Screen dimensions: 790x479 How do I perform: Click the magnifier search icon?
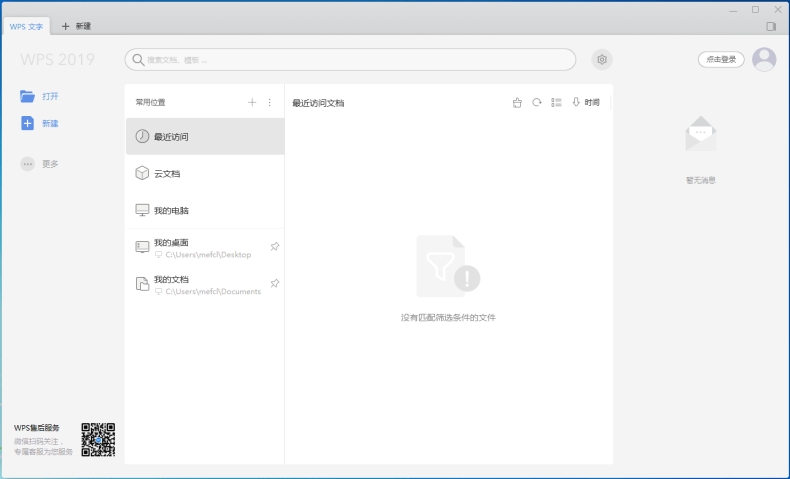[x=138, y=60]
